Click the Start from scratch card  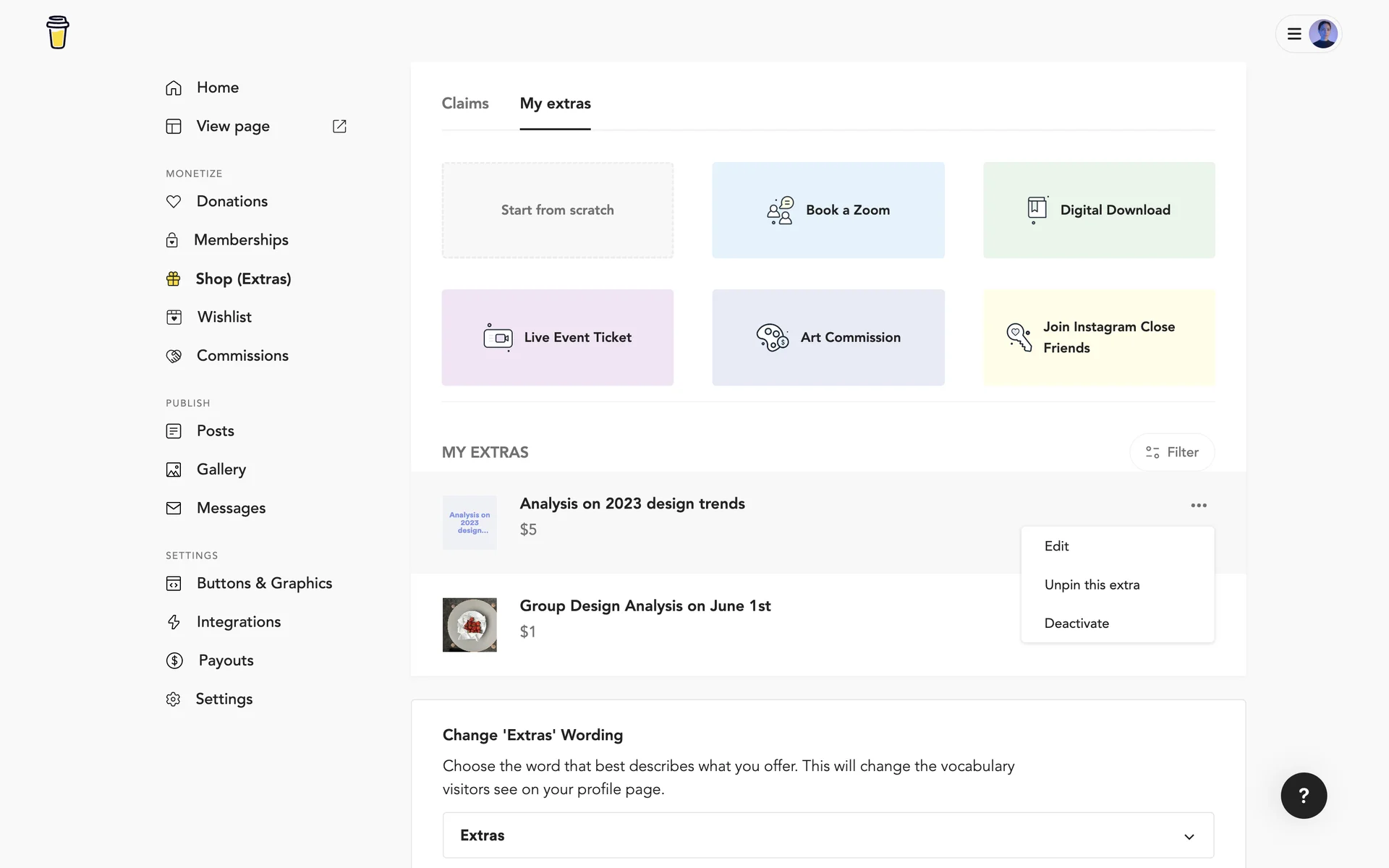click(x=557, y=210)
